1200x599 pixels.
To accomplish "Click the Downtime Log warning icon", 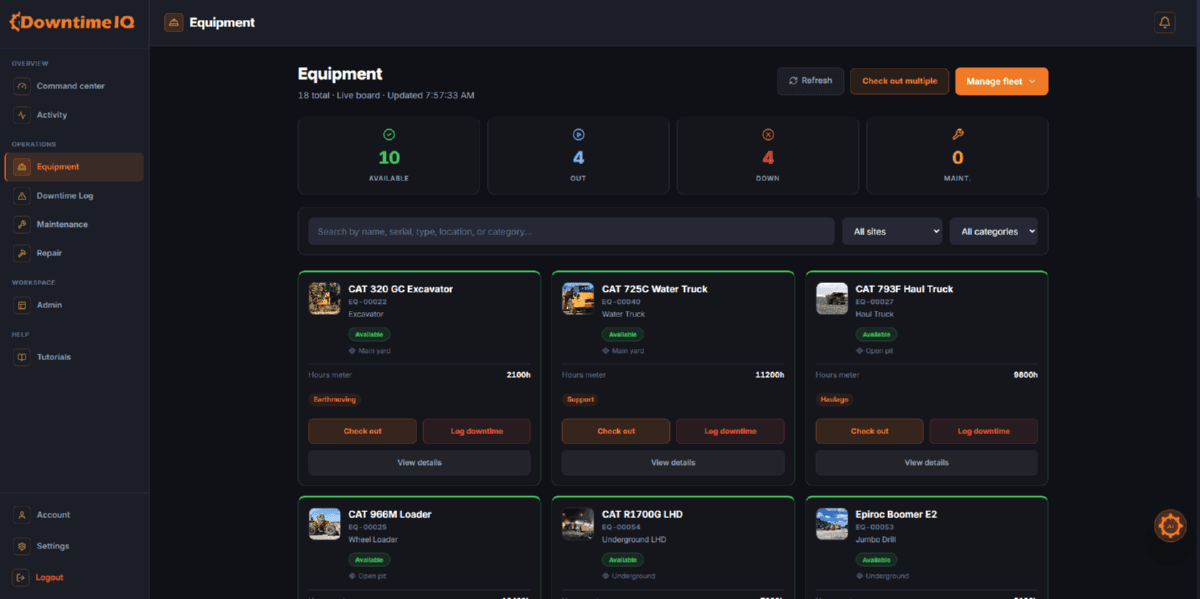I will (22, 196).
